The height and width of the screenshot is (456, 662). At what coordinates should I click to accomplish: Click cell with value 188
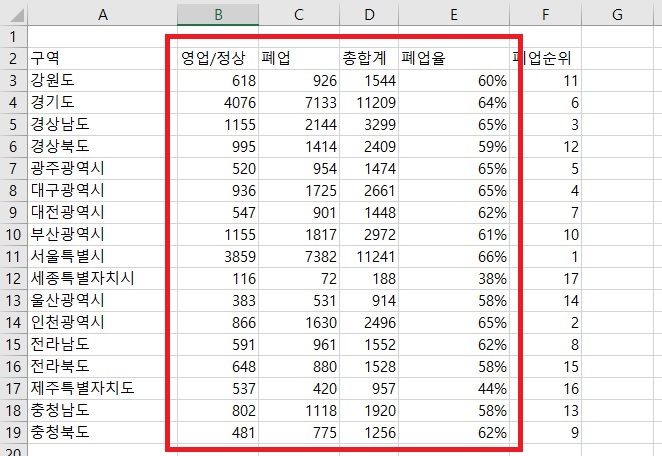pos(369,278)
